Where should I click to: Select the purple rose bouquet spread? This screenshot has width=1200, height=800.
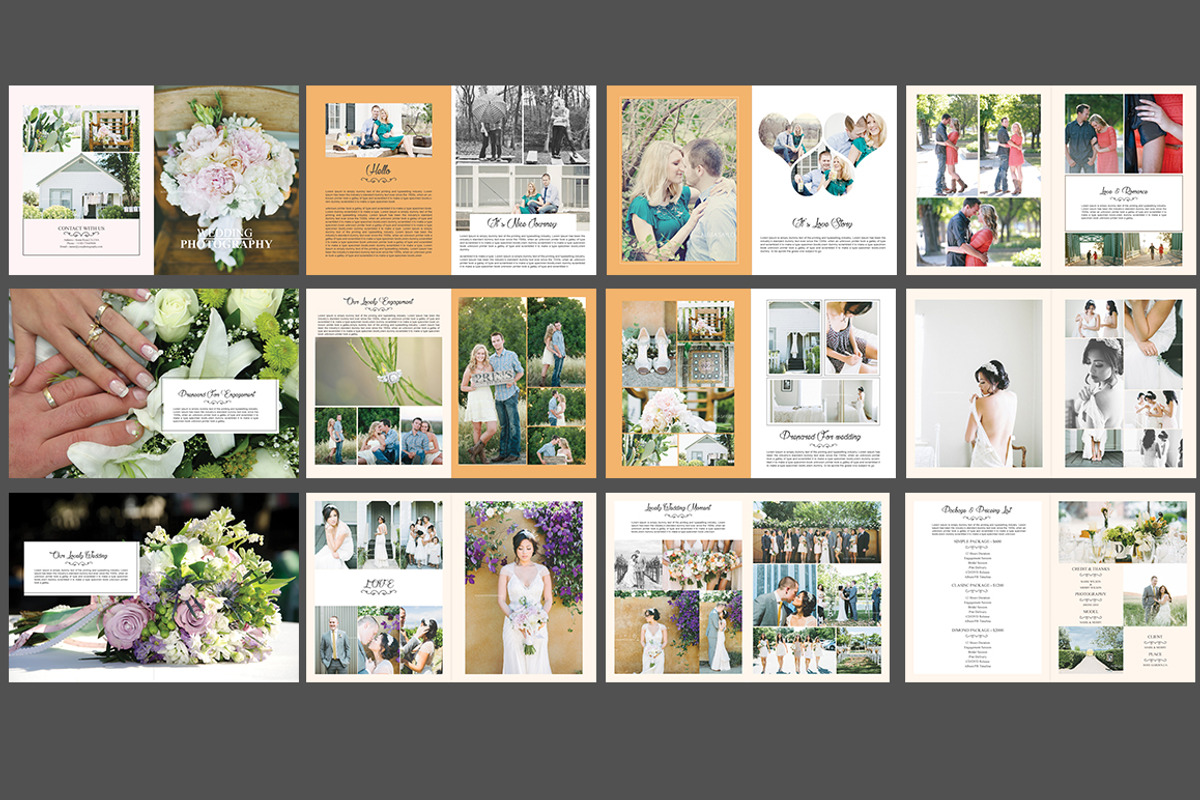pyautogui.click(x=154, y=588)
